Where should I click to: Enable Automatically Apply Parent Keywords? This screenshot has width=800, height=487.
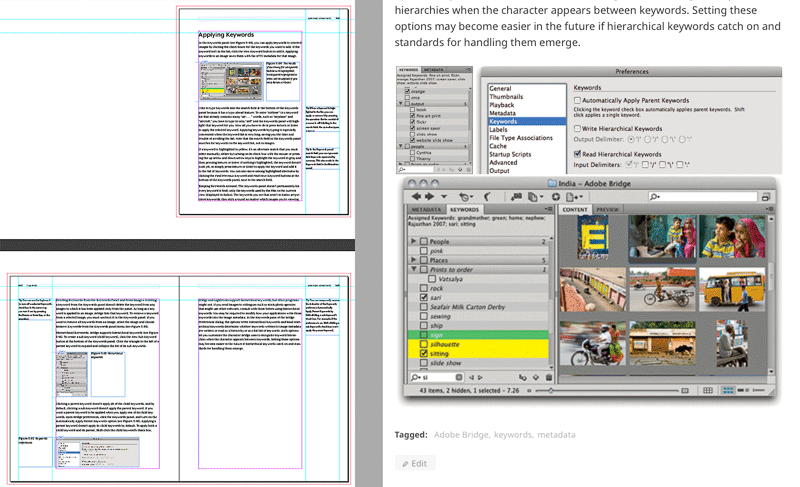[x=577, y=100]
